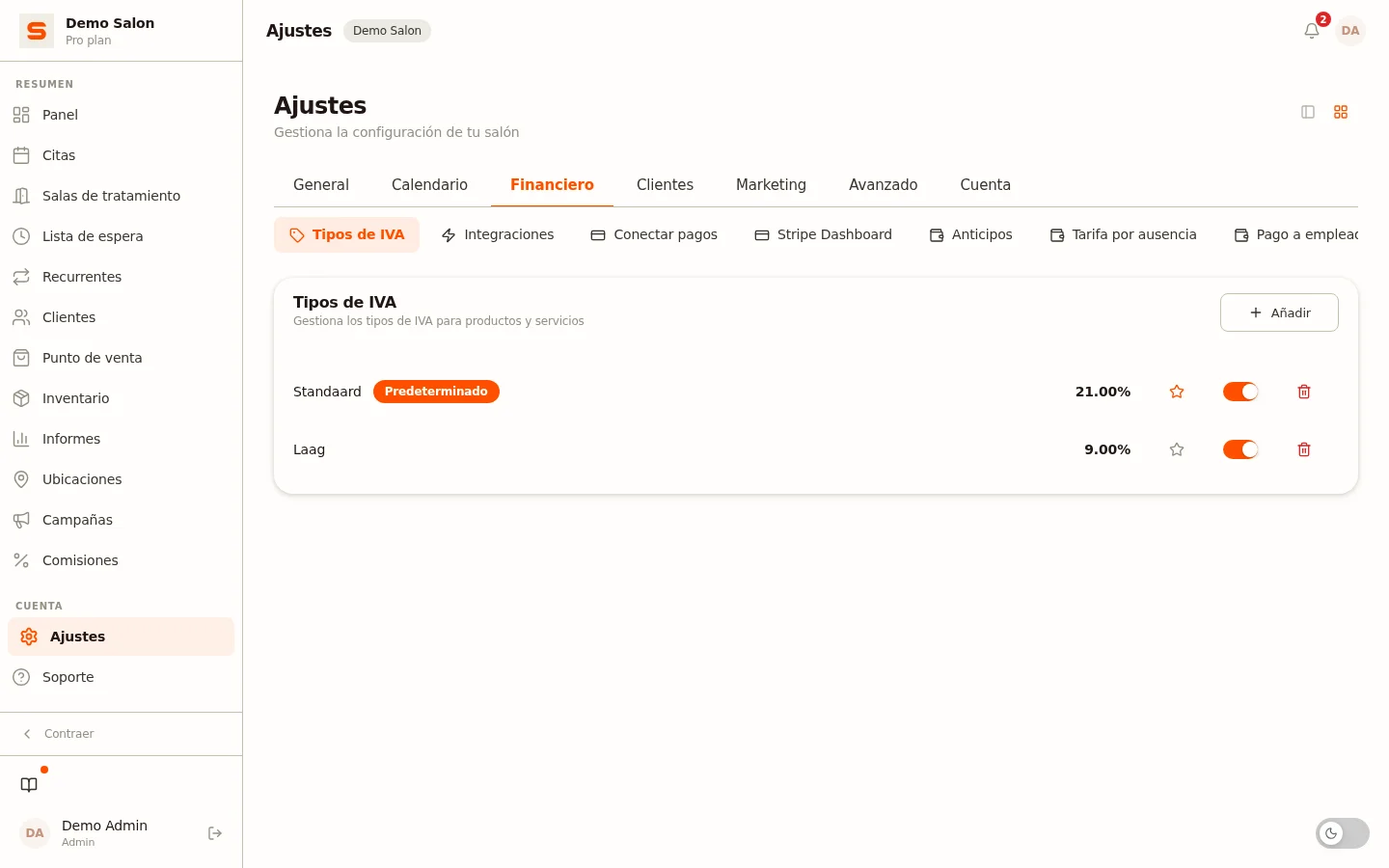1389x868 pixels.
Task: Select Ajustes in sidebar
Action: [x=122, y=637]
